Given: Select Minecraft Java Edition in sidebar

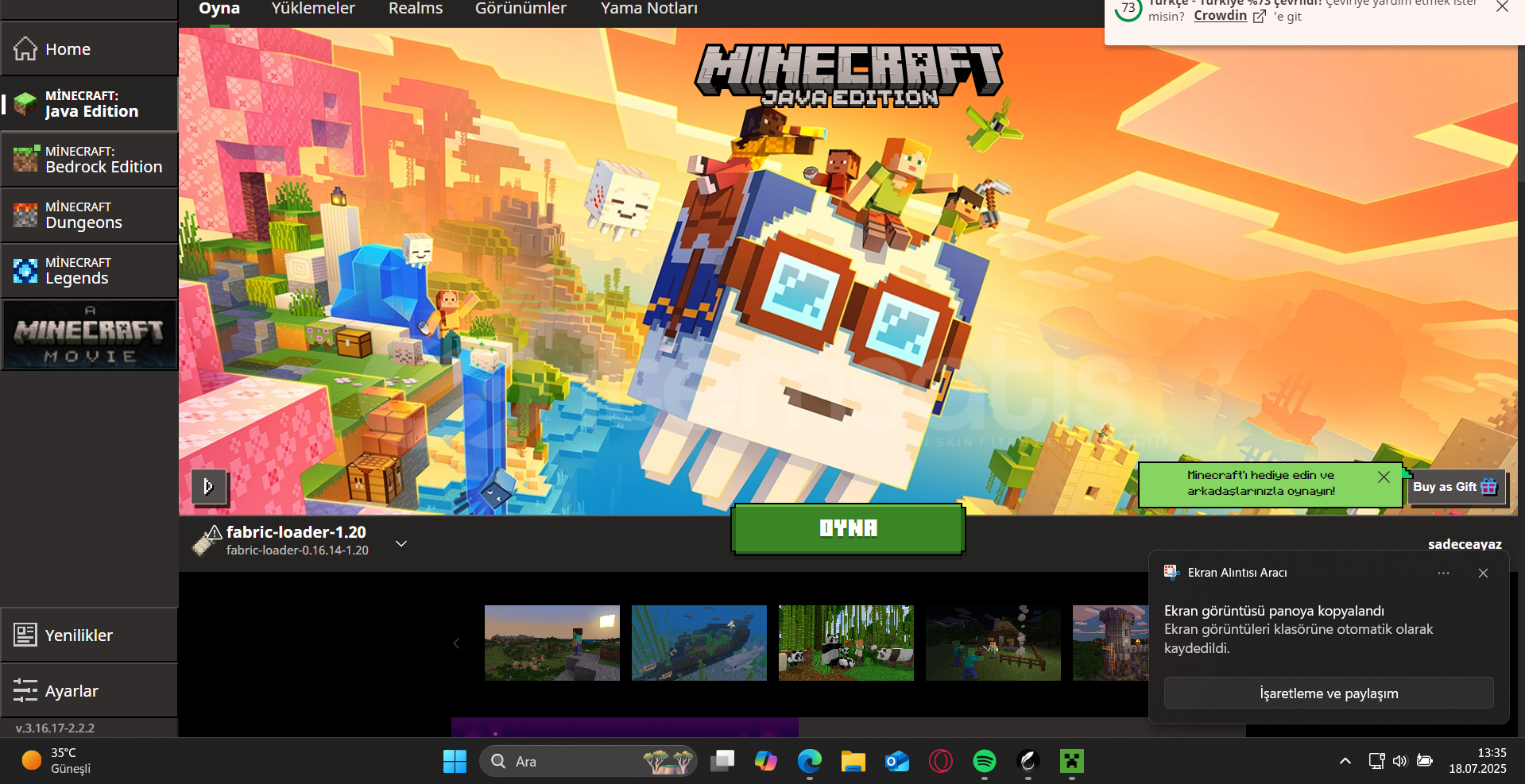Looking at the screenshot, I should [89, 104].
